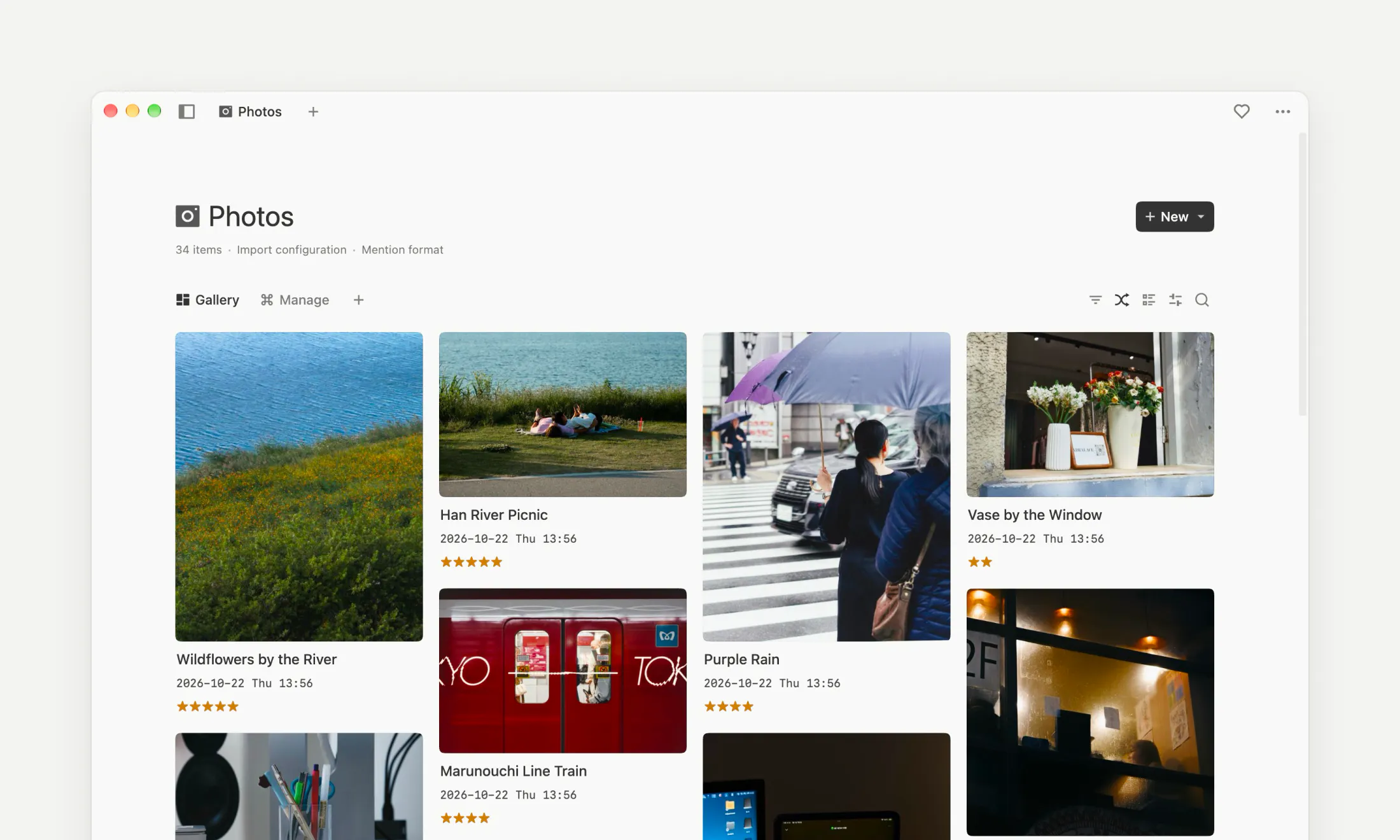Viewport: 1400px width, 840px height.
Task: Click the two-star rating under Vase by the Window
Action: pyautogui.click(x=980, y=562)
